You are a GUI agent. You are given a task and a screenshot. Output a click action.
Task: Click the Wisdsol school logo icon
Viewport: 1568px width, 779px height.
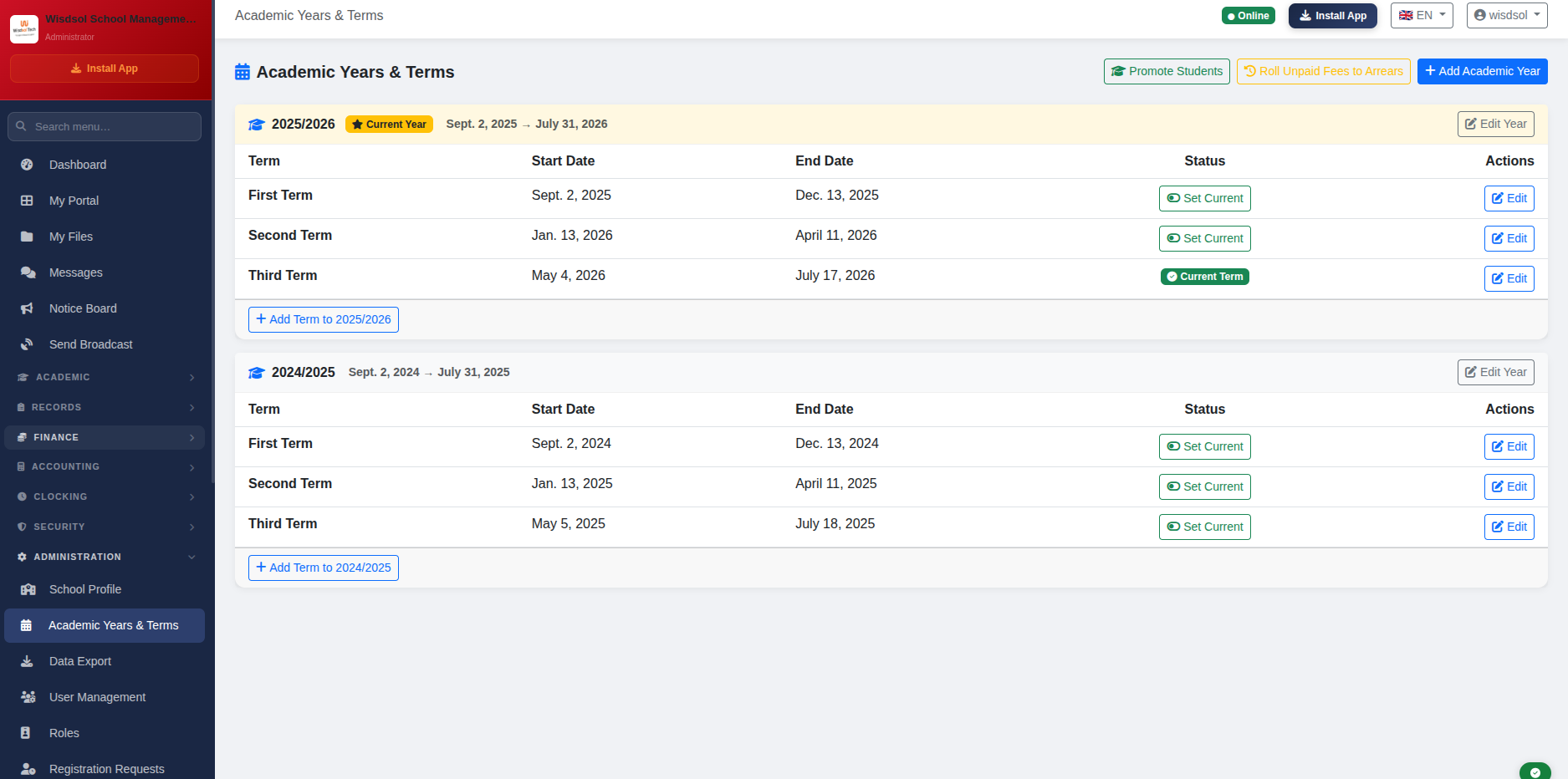pos(24,28)
